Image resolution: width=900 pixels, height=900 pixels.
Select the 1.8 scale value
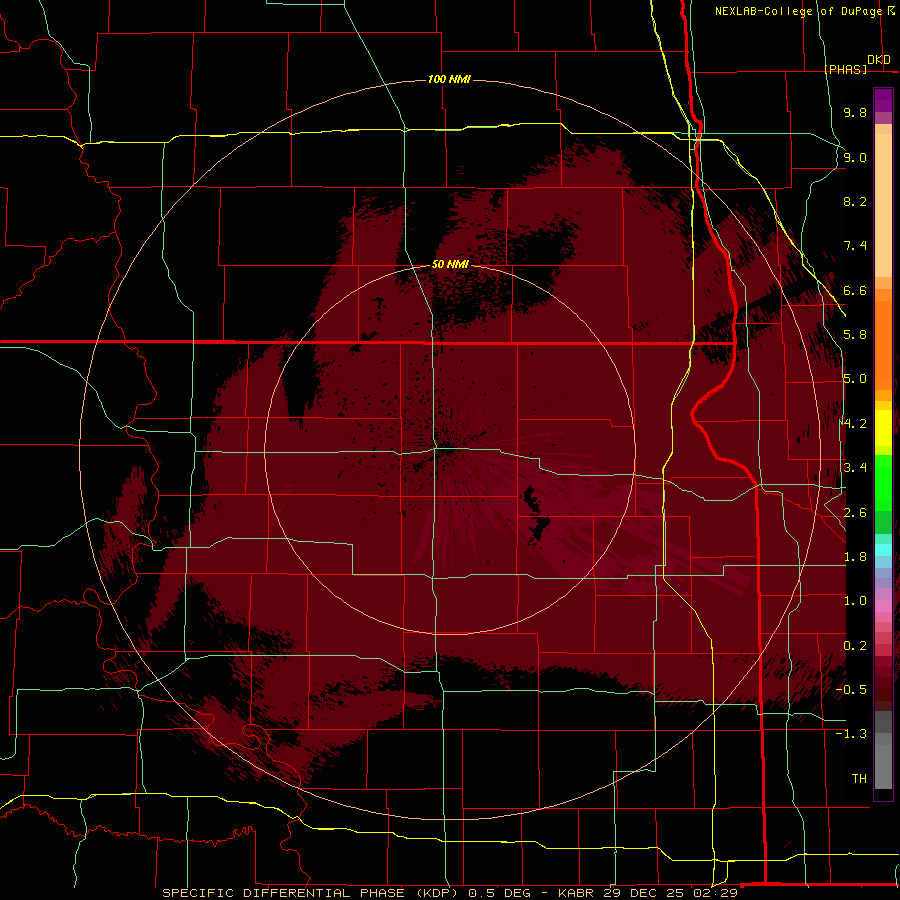click(x=855, y=557)
